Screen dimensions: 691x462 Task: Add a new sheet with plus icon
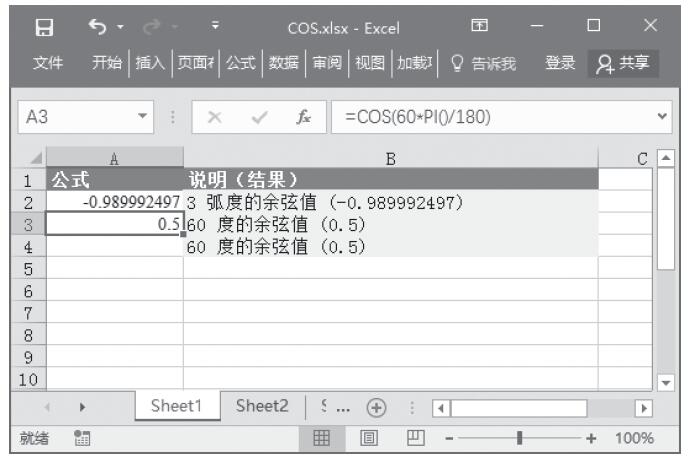pyautogui.click(x=376, y=407)
